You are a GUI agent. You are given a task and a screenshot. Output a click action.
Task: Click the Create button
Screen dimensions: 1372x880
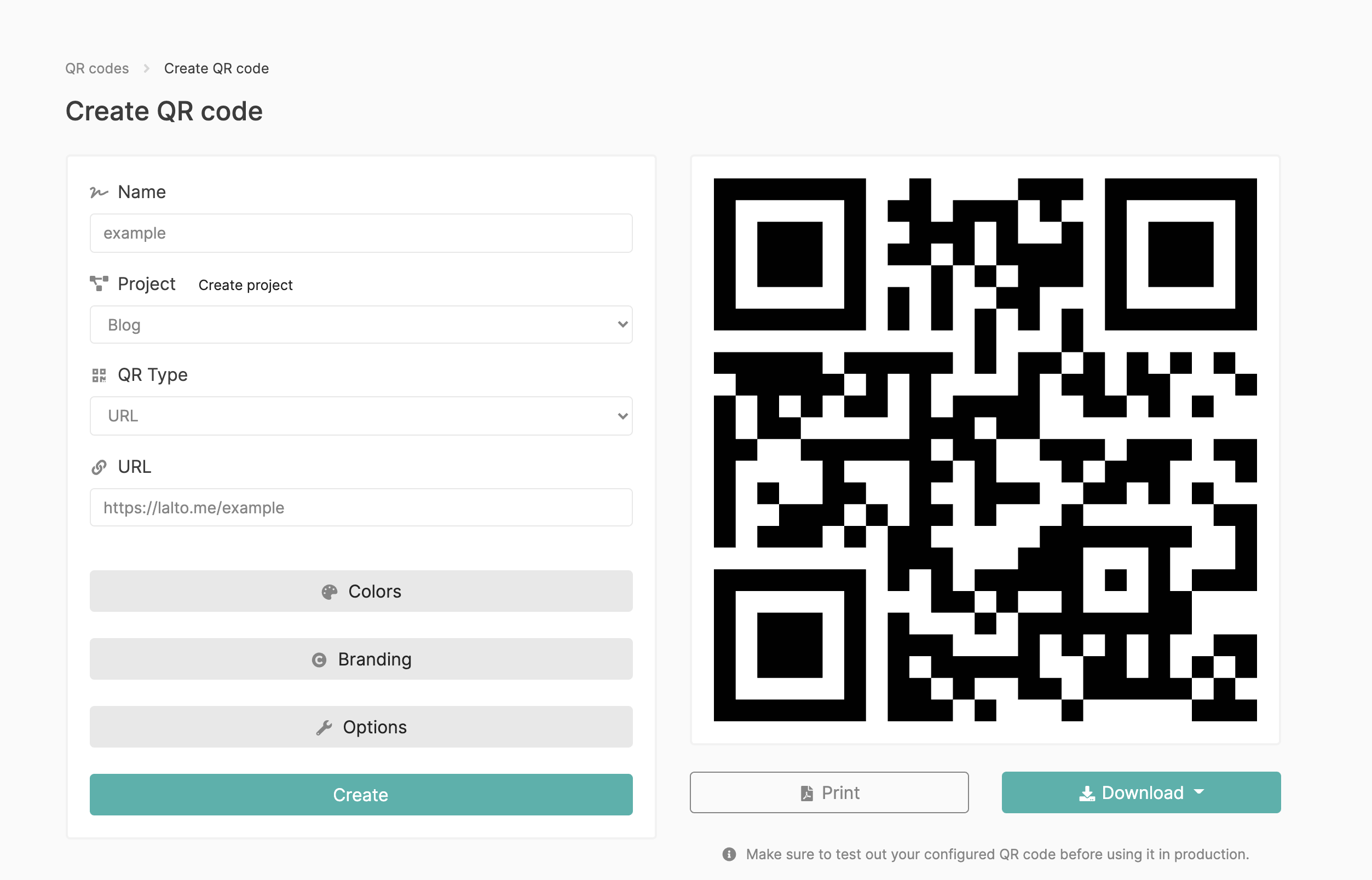pyautogui.click(x=361, y=795)
